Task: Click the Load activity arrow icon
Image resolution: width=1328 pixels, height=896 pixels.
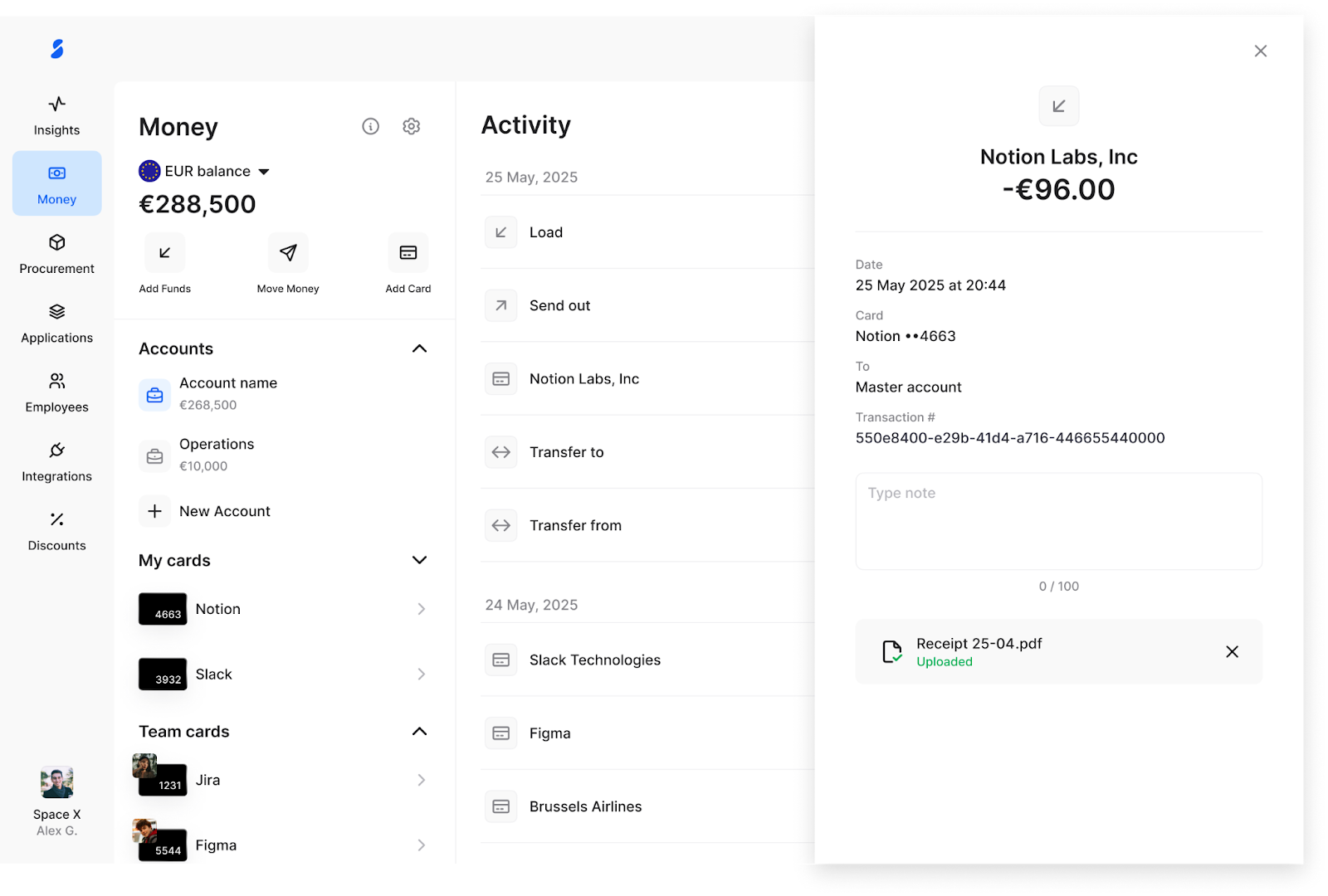Action: coord(501,232)
